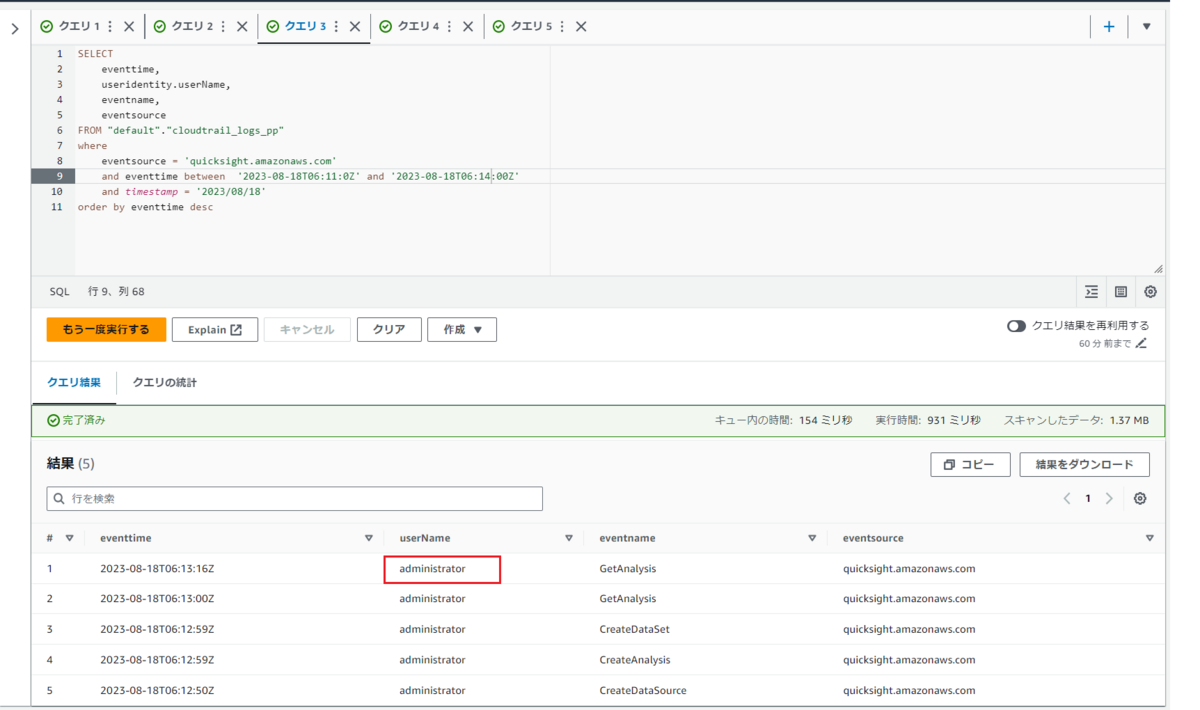Add a new query tab

coord(1109,27)
